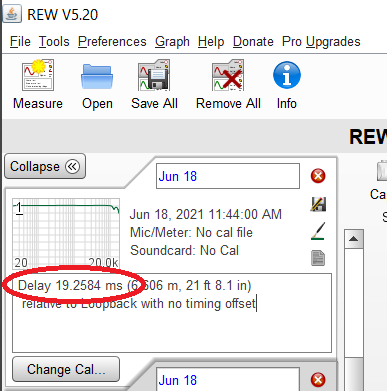This screenshot has width=387, height=391.
Task: Remove the second Jun 18 measurement at bottom
Action: click(318, 380)
